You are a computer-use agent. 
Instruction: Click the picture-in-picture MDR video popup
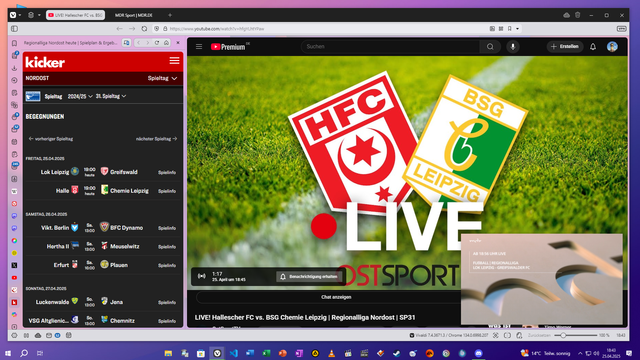click(542, 279)
